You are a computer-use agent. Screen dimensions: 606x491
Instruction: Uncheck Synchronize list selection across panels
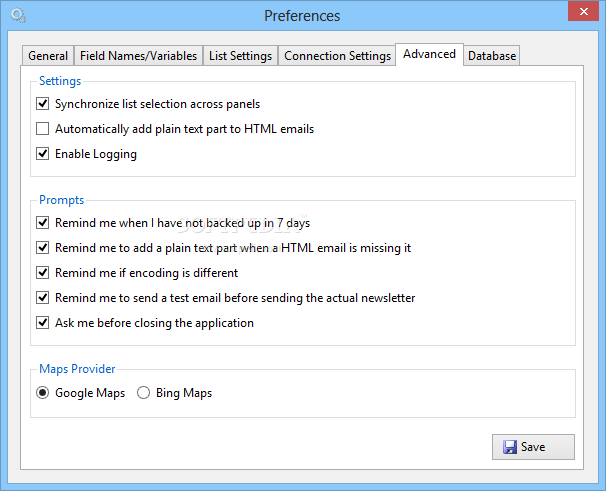point(43,104)
